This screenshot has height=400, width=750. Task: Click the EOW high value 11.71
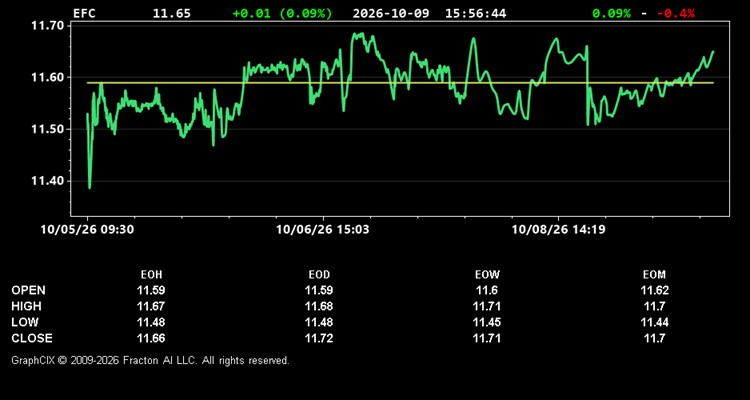[487, 306]
